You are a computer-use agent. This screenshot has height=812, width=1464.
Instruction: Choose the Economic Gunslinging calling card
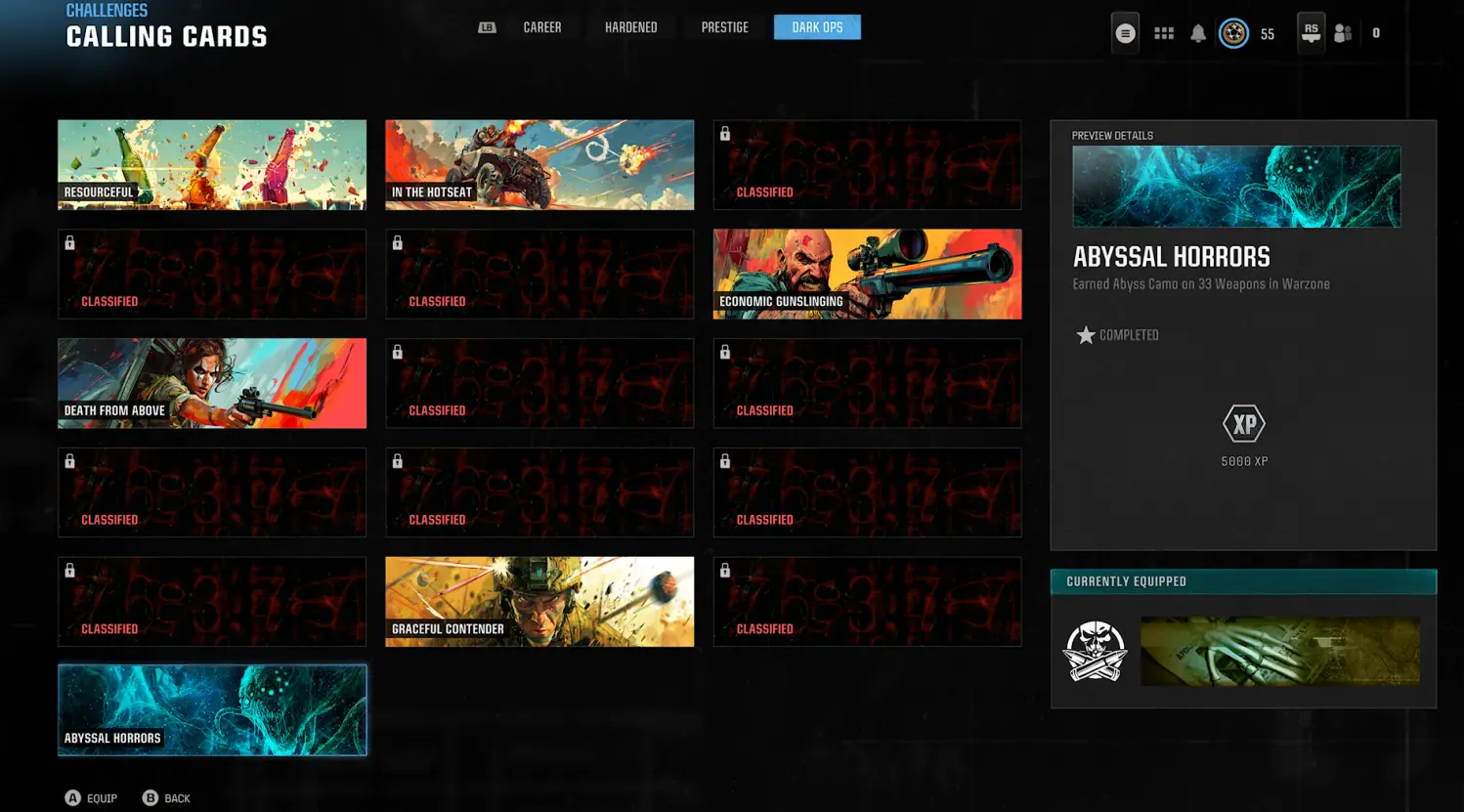click(x=867, y=275)
